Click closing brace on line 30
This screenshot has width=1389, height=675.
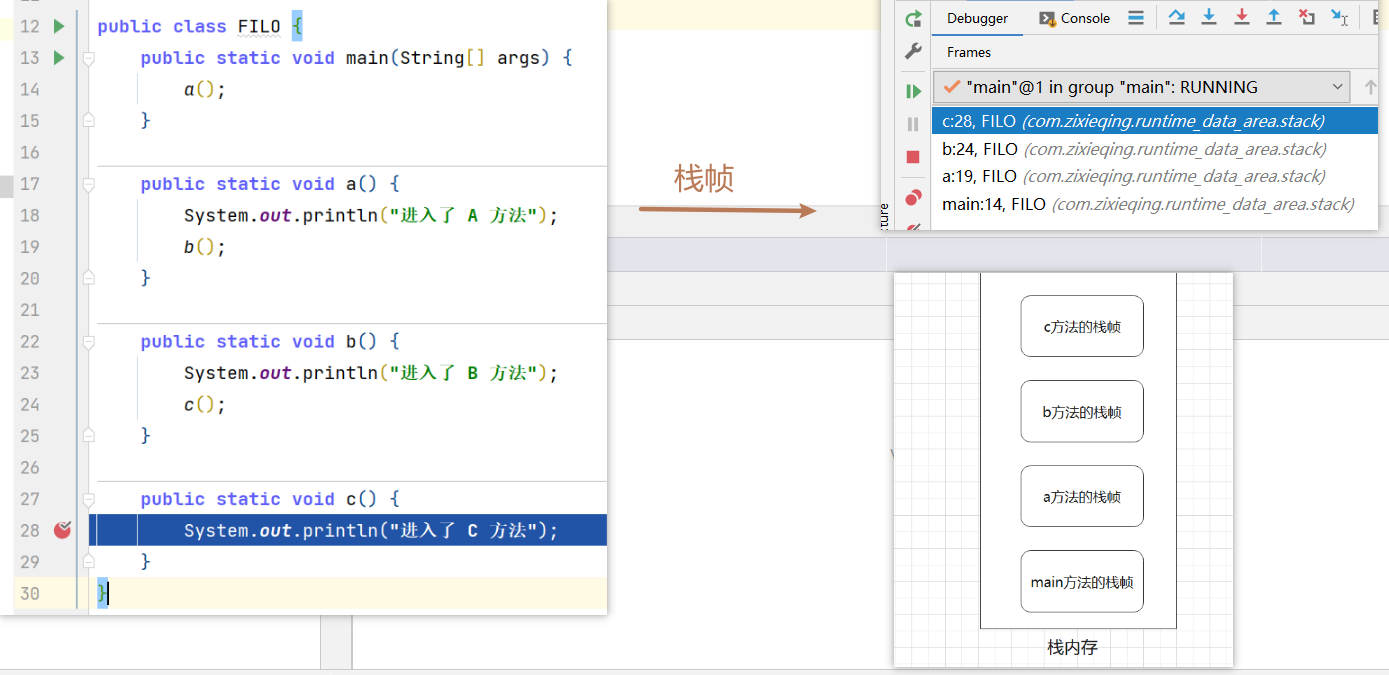pos(102,593)
